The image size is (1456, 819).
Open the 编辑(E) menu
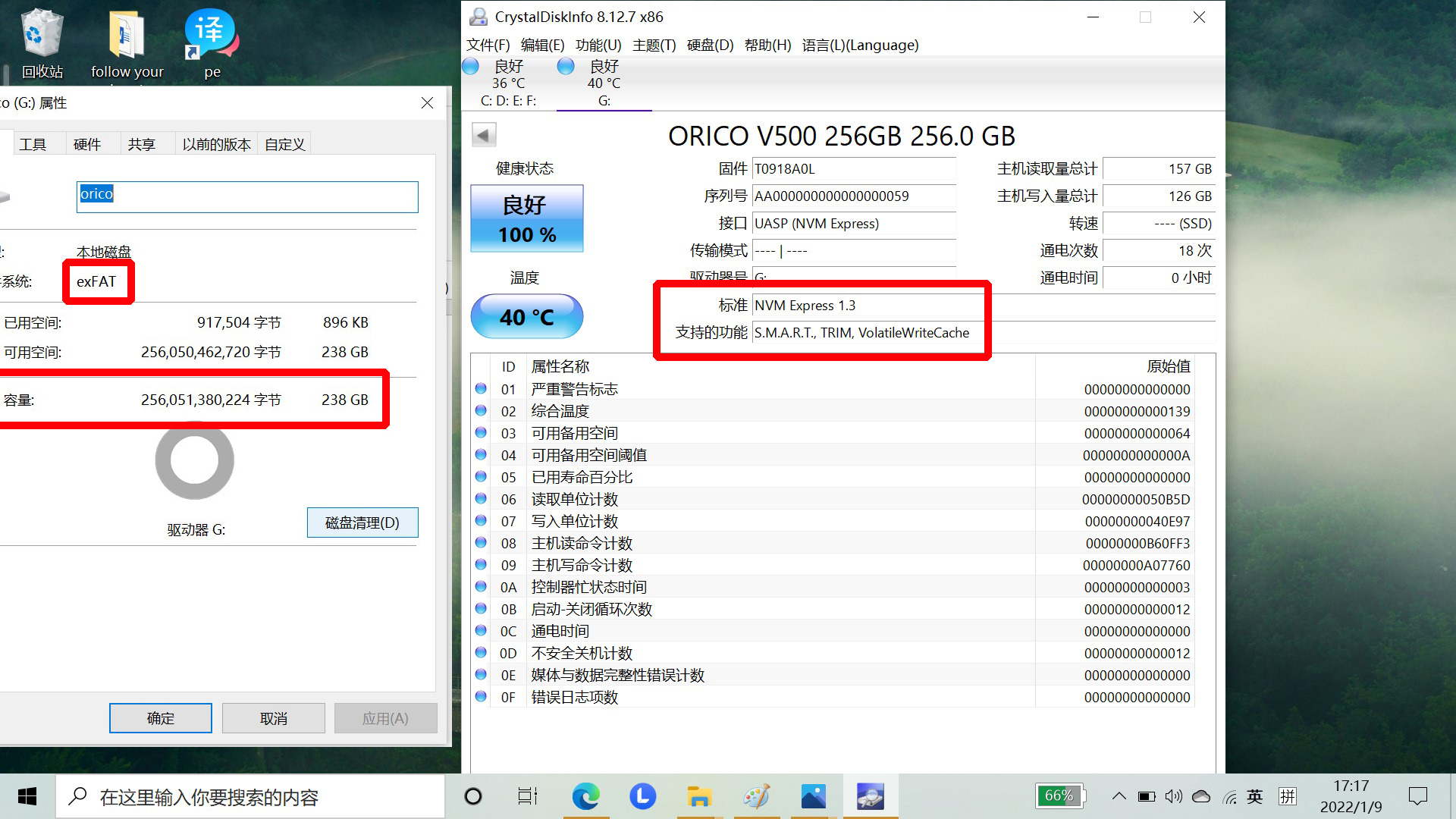[542, 45]
